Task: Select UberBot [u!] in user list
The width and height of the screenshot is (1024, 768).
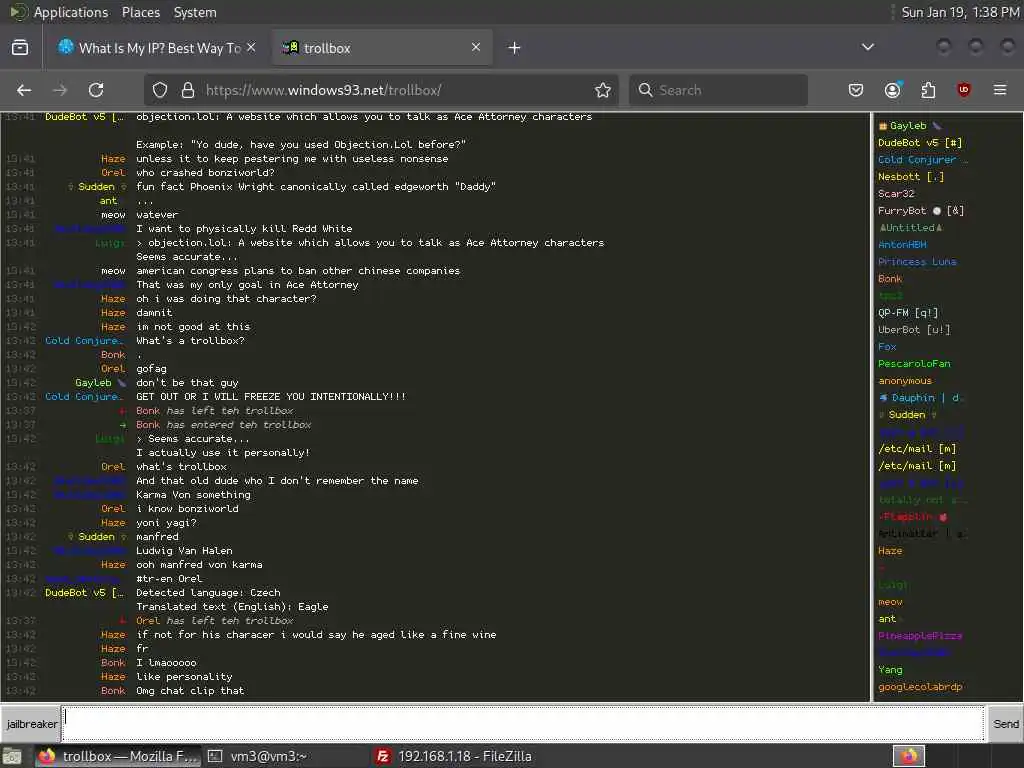Action: click(914, 329)
